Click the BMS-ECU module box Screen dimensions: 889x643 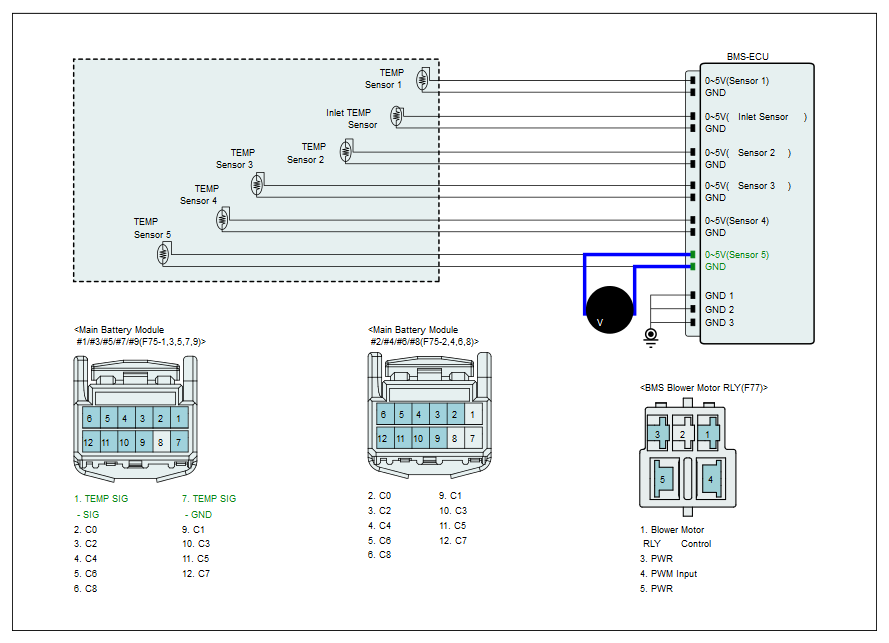[x=757, y=203]
